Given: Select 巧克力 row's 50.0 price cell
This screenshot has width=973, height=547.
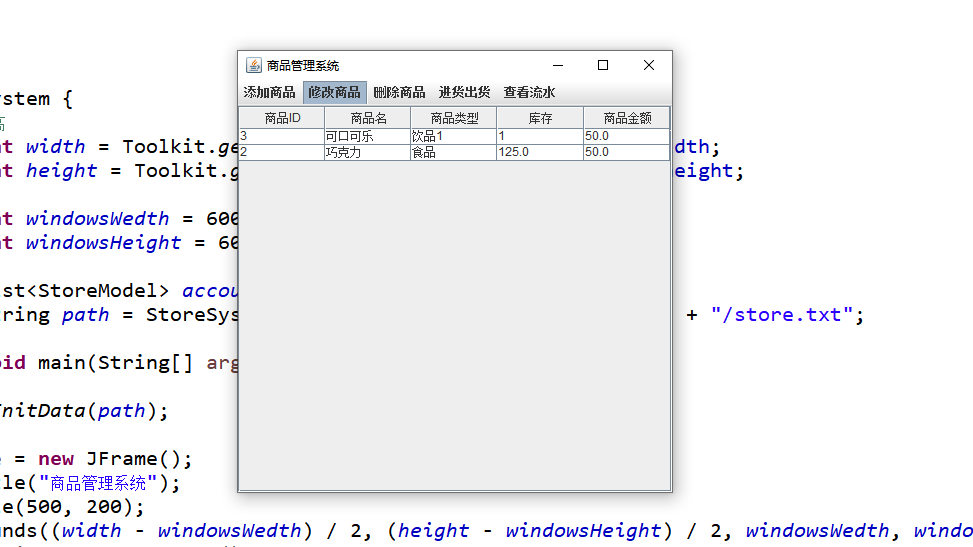Looking at the screenshot, I should 626,152.
